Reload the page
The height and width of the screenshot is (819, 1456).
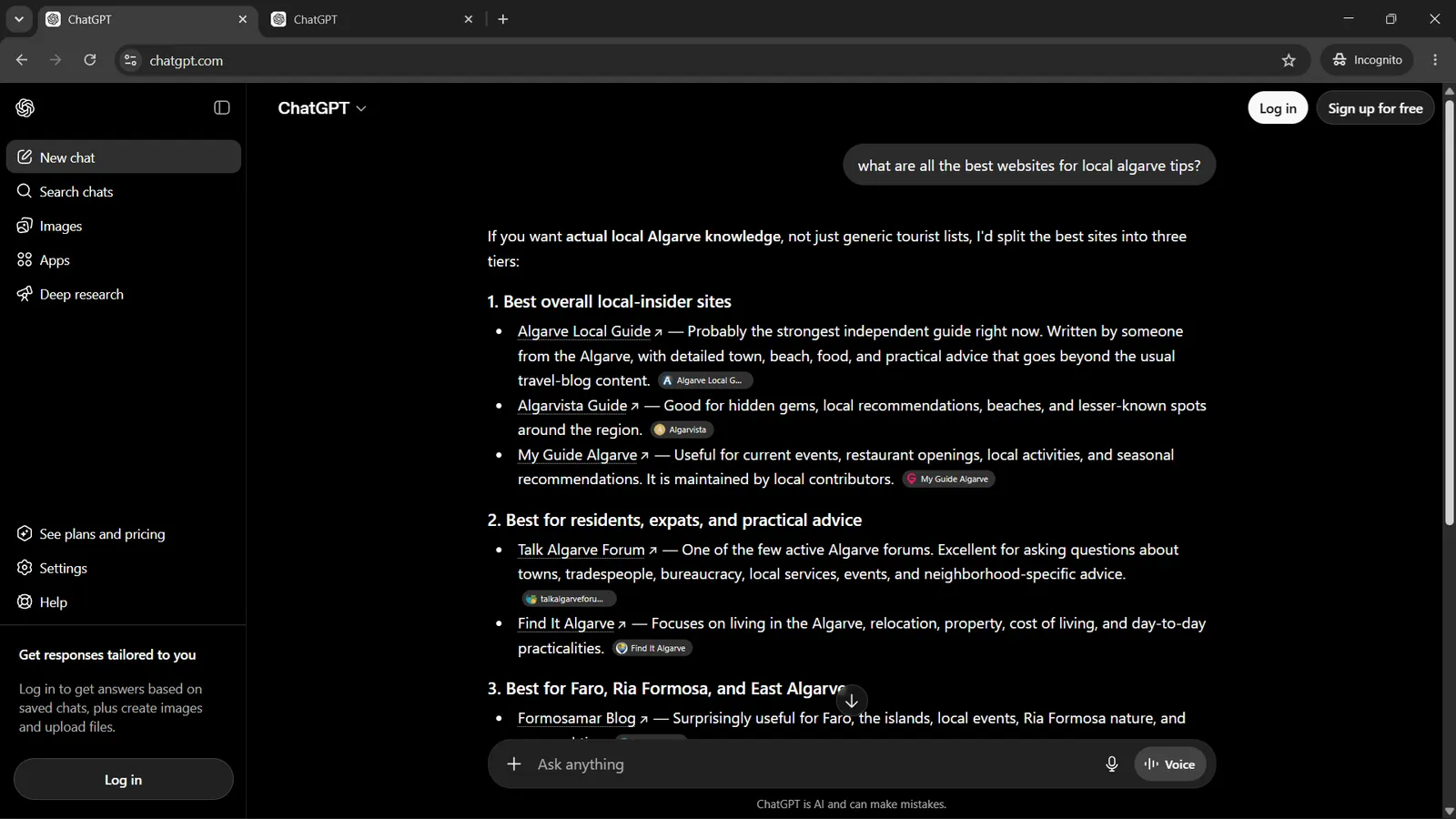point(90,60)
